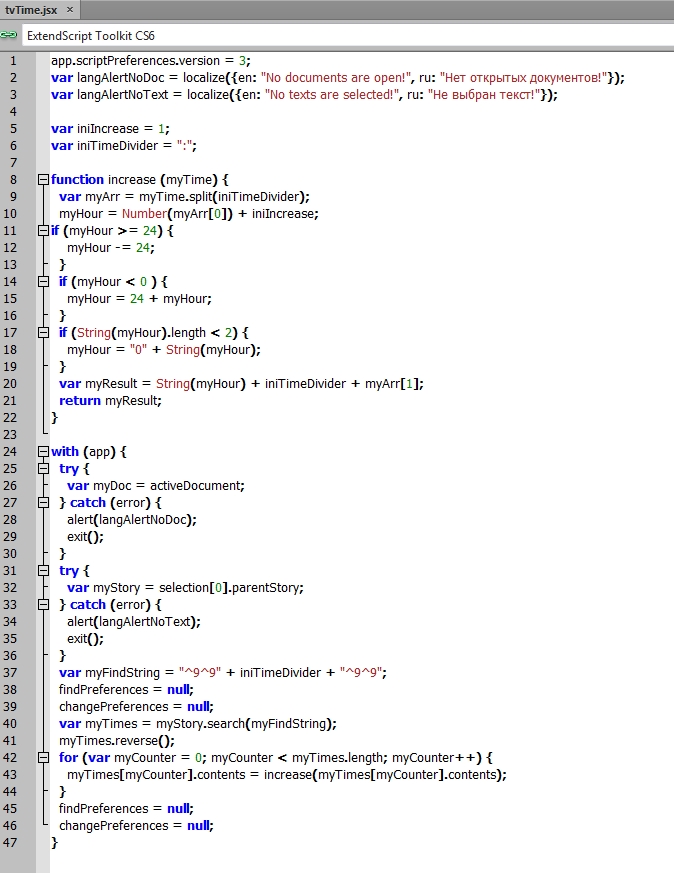Click the green link icon beside target app
Screen dimensions: 674x873
click(x=8, y=35)
